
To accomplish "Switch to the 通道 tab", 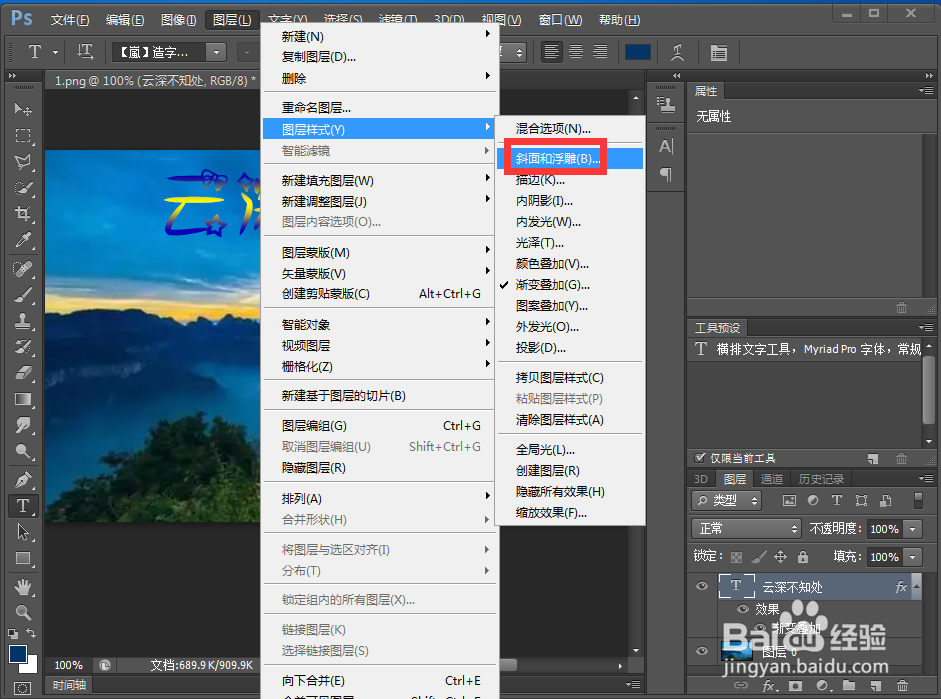I will point(771,478).
